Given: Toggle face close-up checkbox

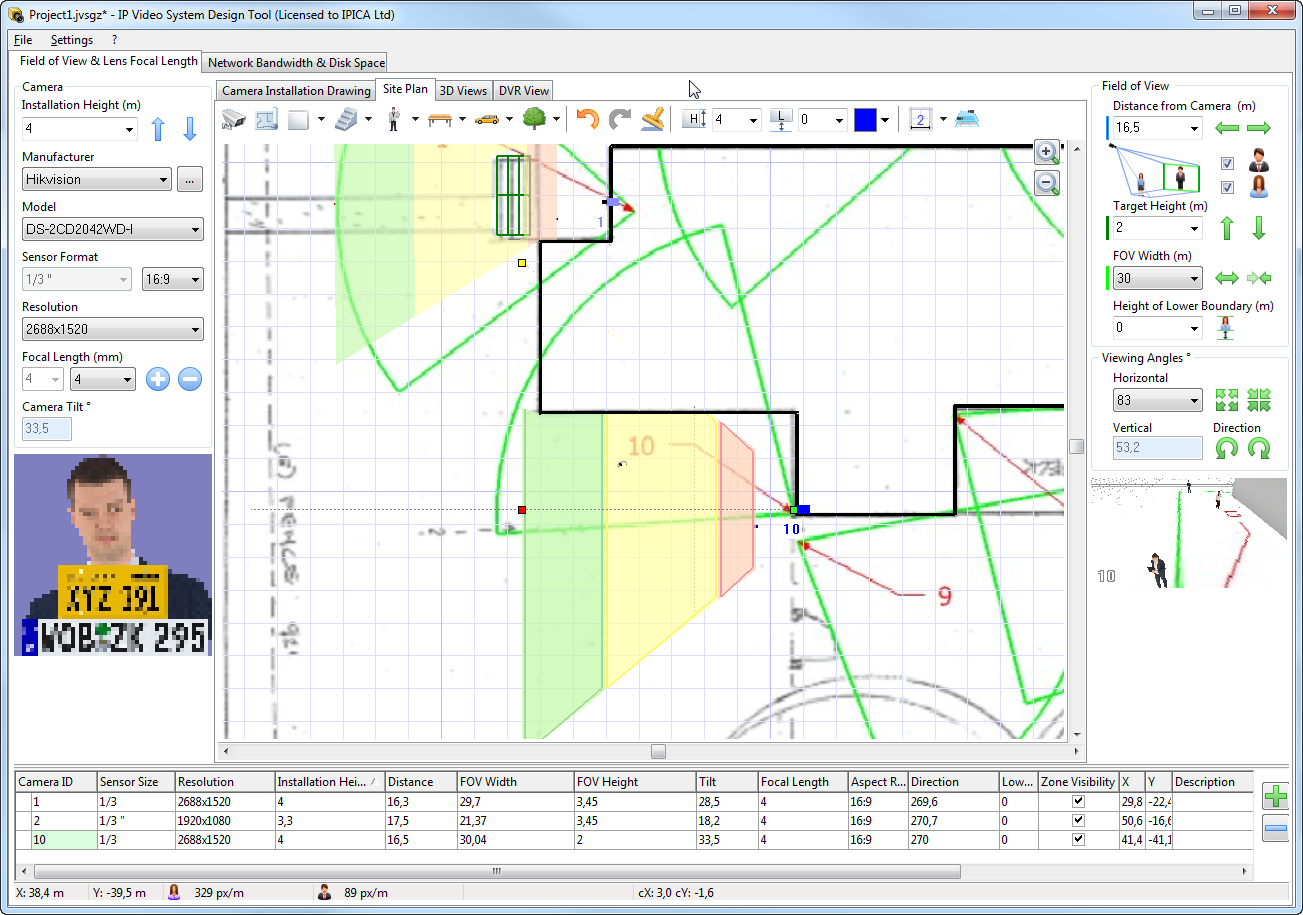Looking at the screenshot, I should [x=1228, y=187].
